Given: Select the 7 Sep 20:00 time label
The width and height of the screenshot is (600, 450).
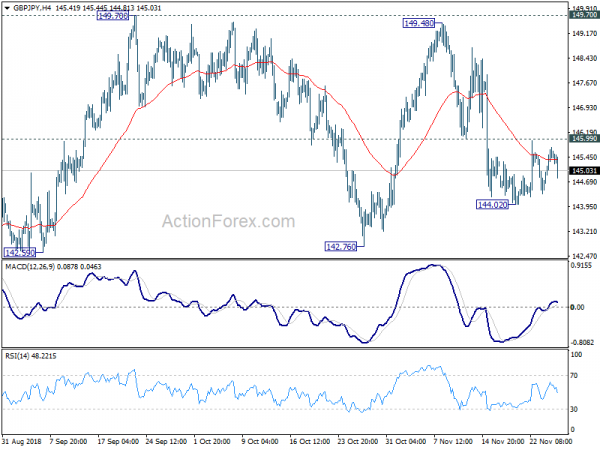Looking at the screenshot, I should point(68,442).
